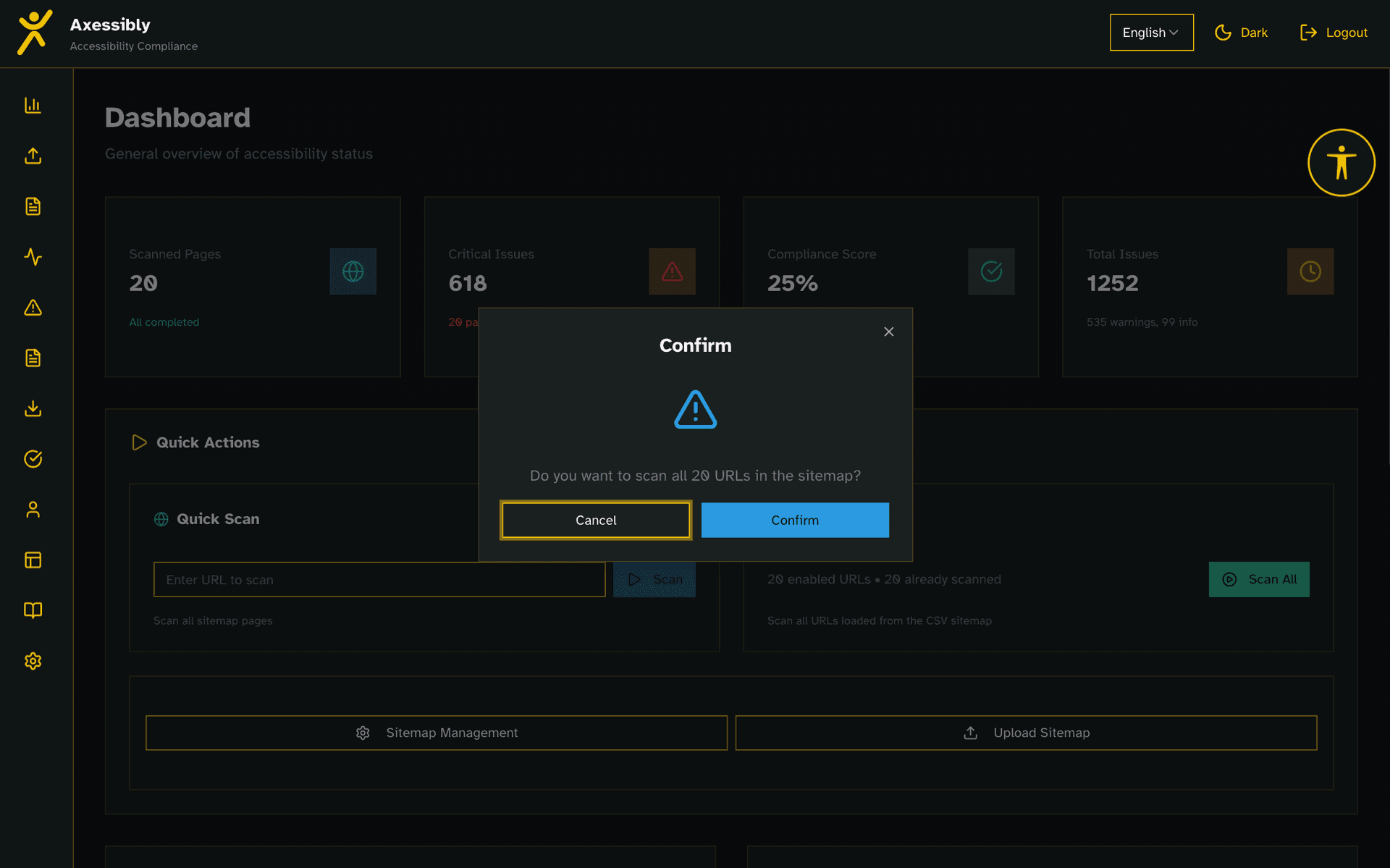This screenshot has width=1390, height=868.
Task: Expand the English language dropdown
Action: pyautogui.click(x=1151, y=32)
